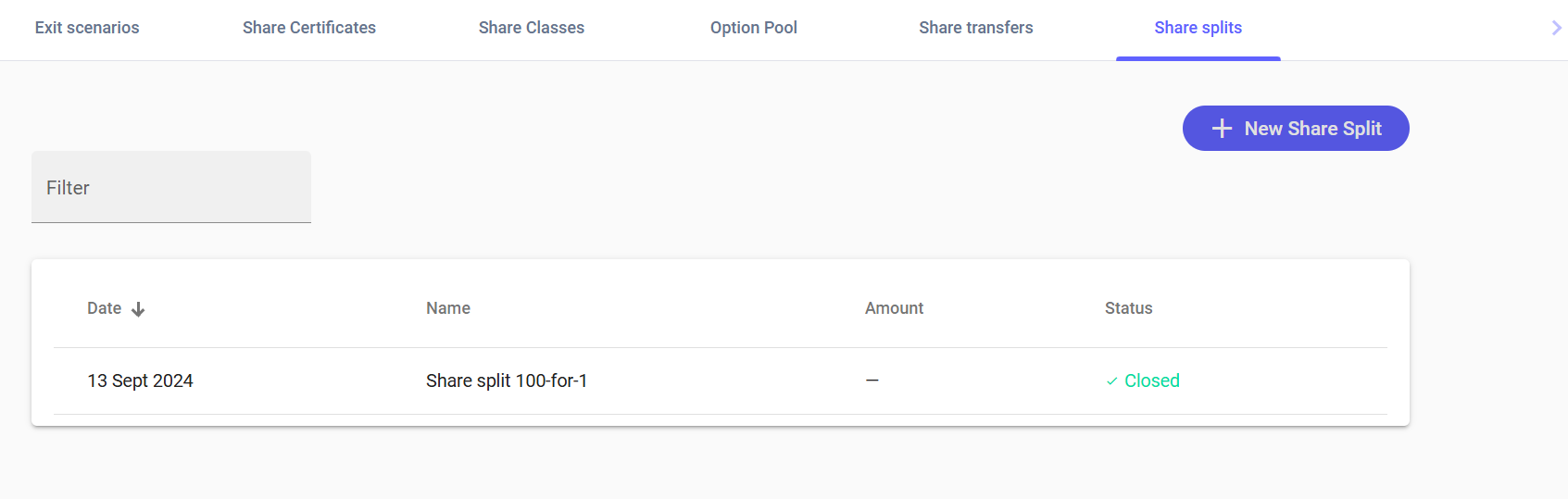The height and width of the screenshot is (499, 1568).
Task: Open the Share split 100-for-1 entry
Action: (x=507, y=380)
